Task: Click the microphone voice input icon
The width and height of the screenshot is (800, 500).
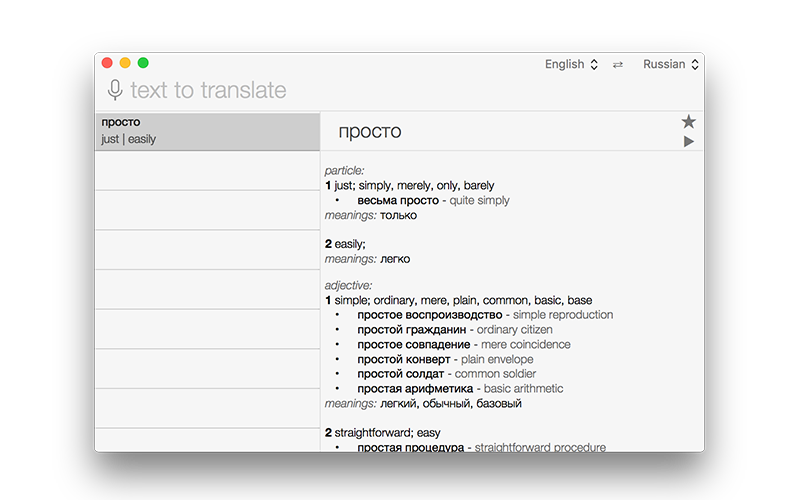Action: (115, 90)
